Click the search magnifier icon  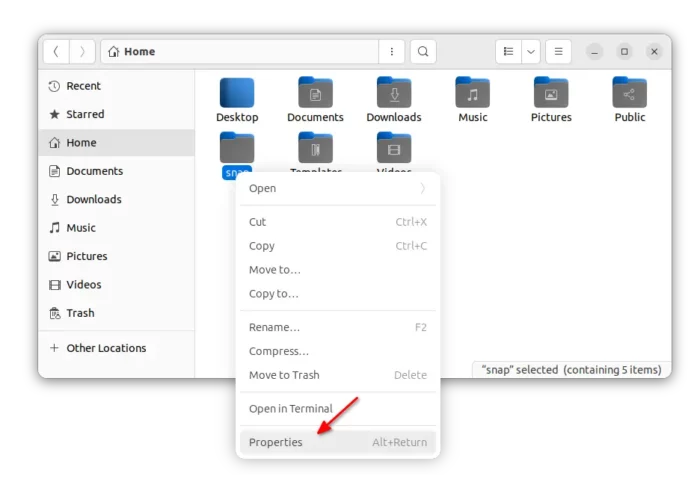tap(423, 52)
